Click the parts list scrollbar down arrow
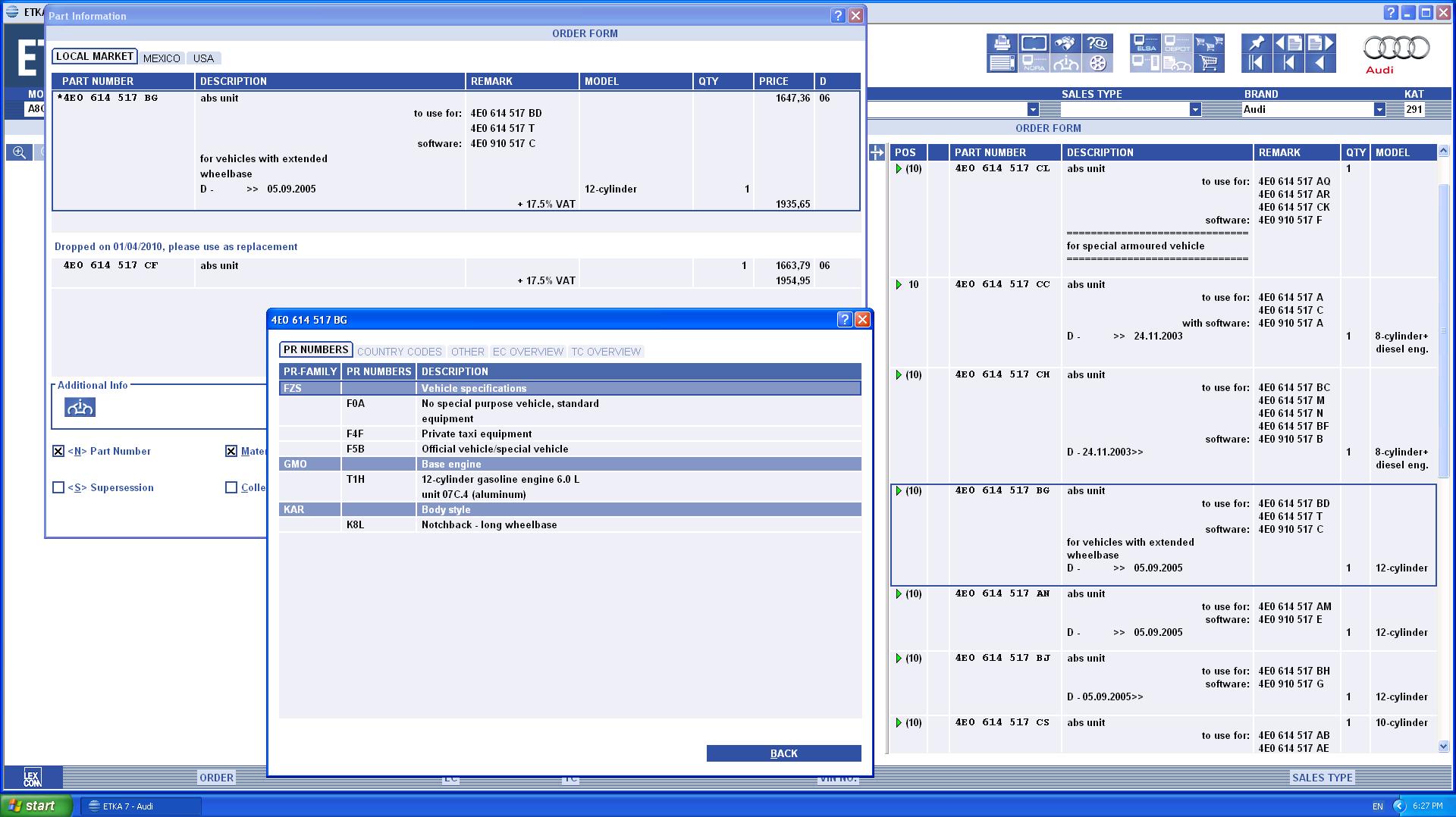Screen dimensions: 1456x817 coord(1443,747)
